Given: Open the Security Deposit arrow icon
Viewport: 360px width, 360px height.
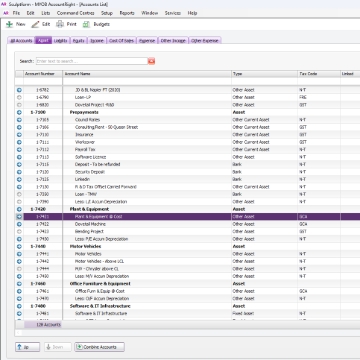Looking at the screenshot, I should tap(19, 172).
